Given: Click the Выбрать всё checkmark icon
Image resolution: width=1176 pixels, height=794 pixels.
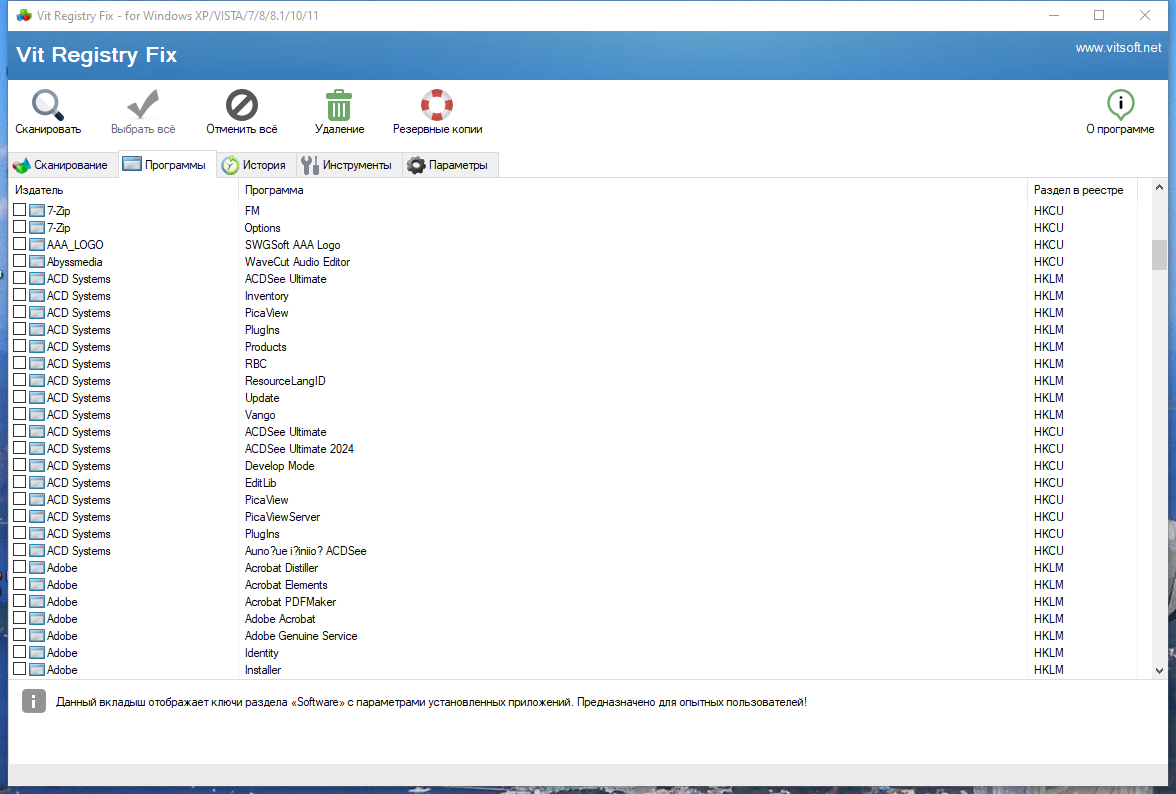Looking at the screenshot, I should coord(142,105).
